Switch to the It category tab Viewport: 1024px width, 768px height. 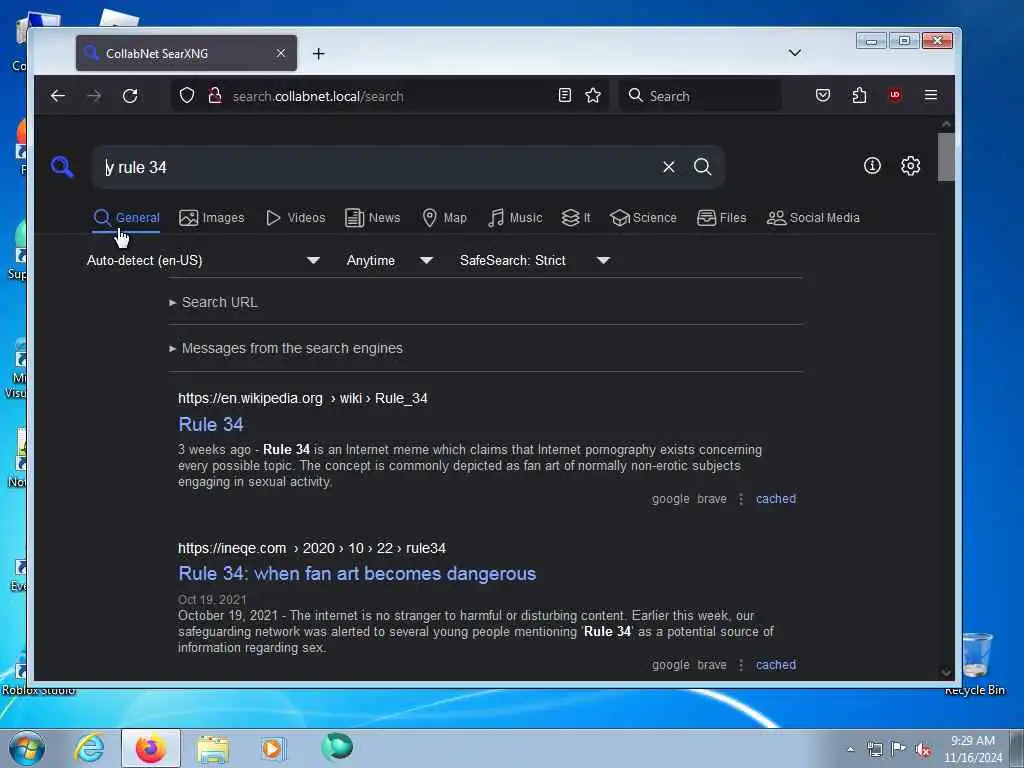[x=576, y=218]
